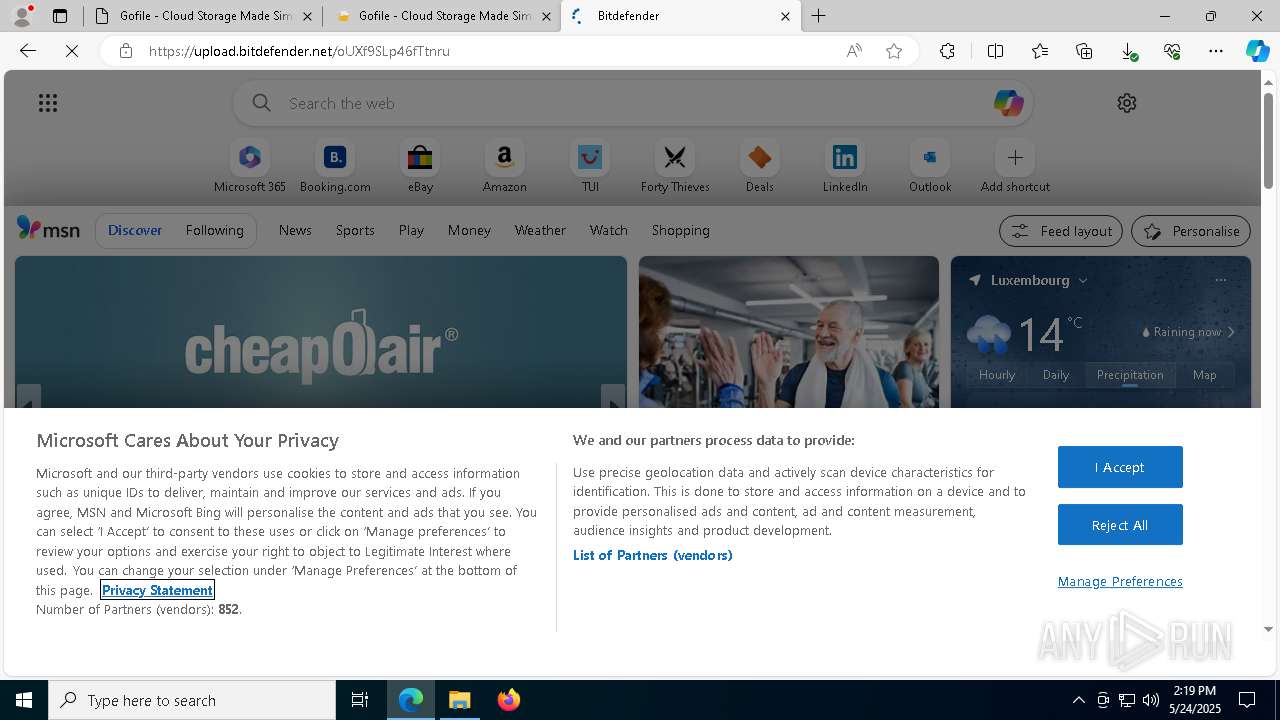Open Forty Thieves shortcut
This screenshot has width=1280, height=720.
tap(675, 166)
